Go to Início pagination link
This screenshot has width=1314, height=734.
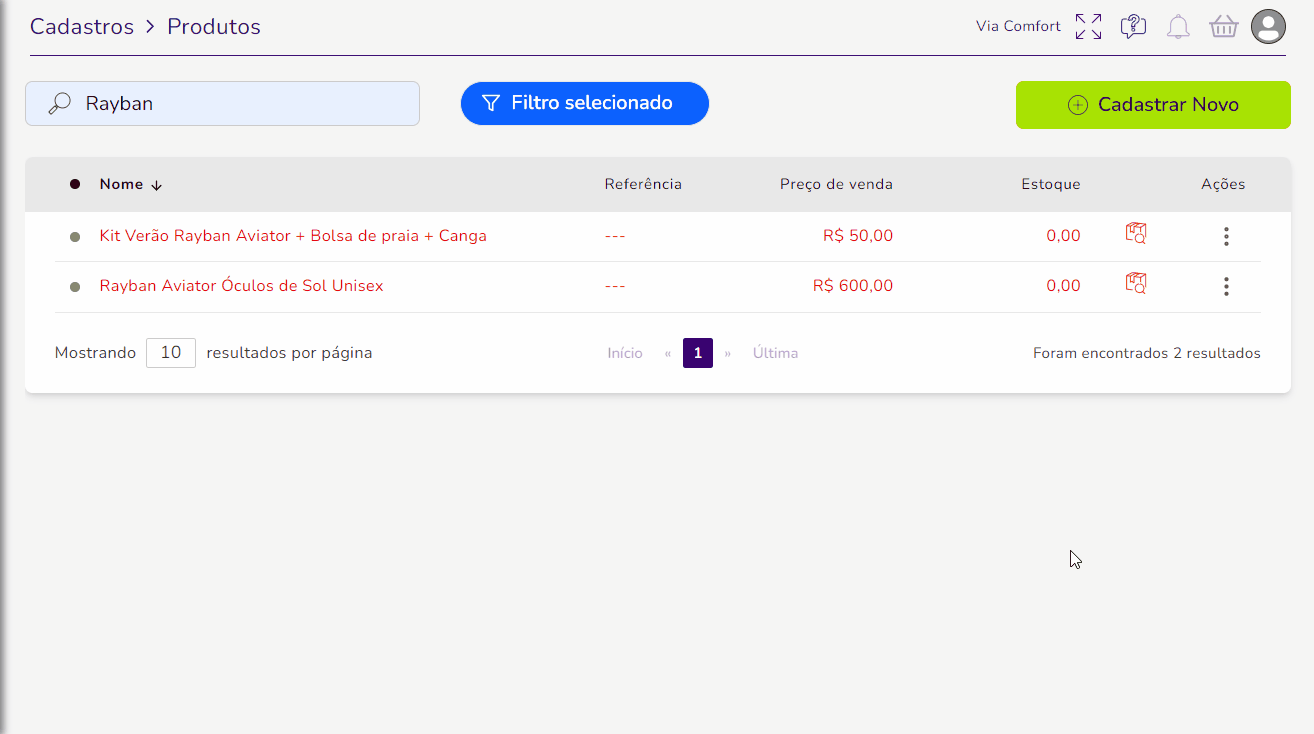(x=625, y=353)
